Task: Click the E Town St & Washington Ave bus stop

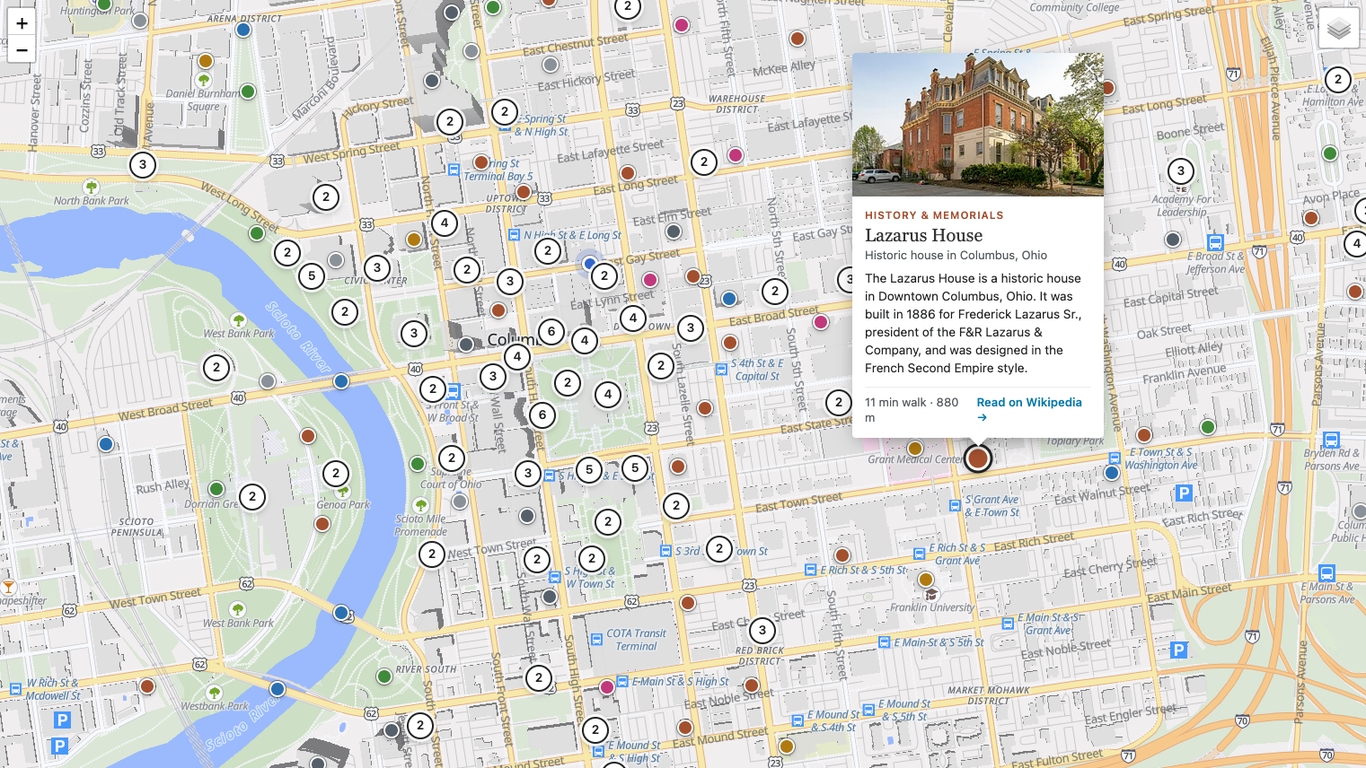Action: coord(1115,459)
